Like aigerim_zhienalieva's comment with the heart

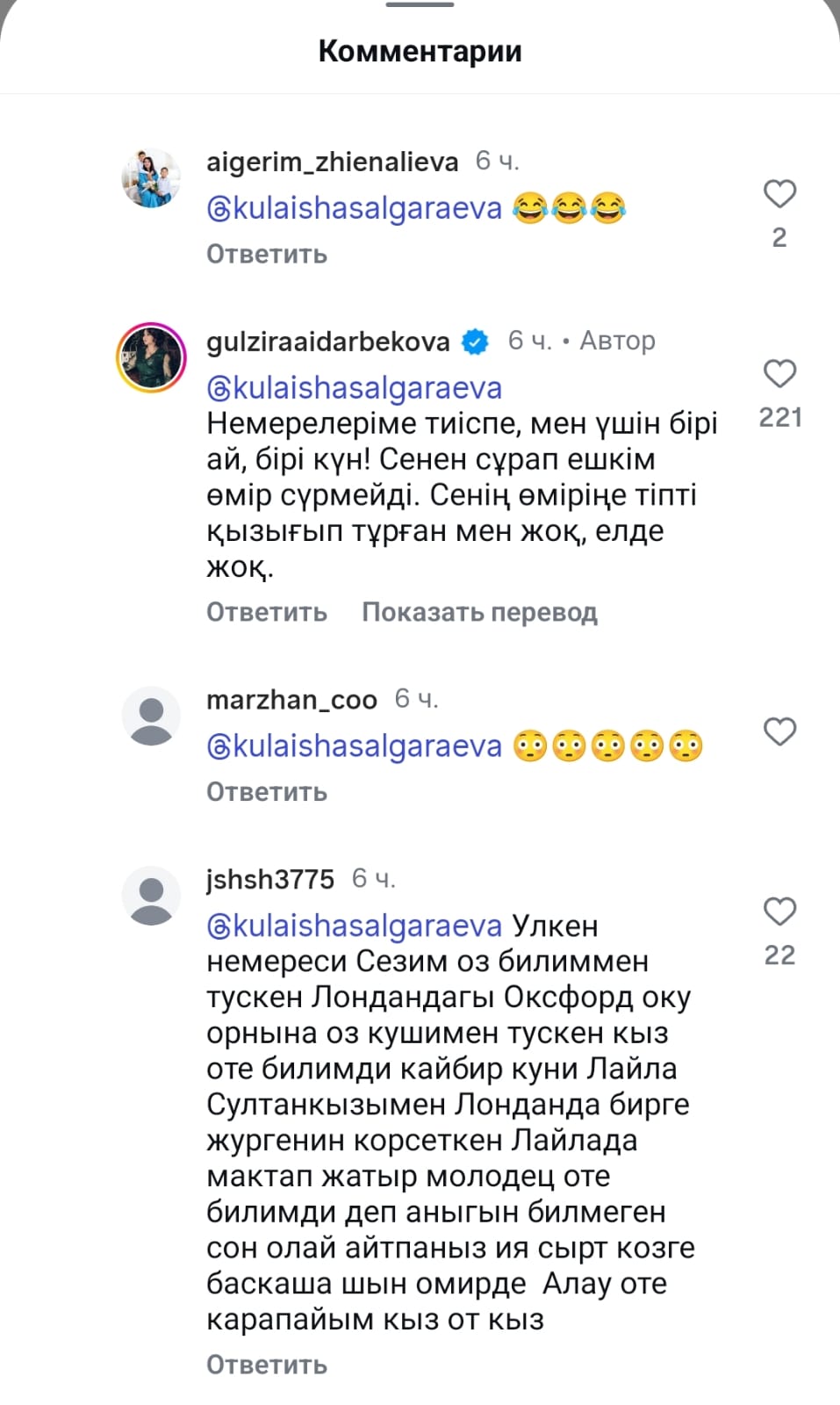[779, 194]
